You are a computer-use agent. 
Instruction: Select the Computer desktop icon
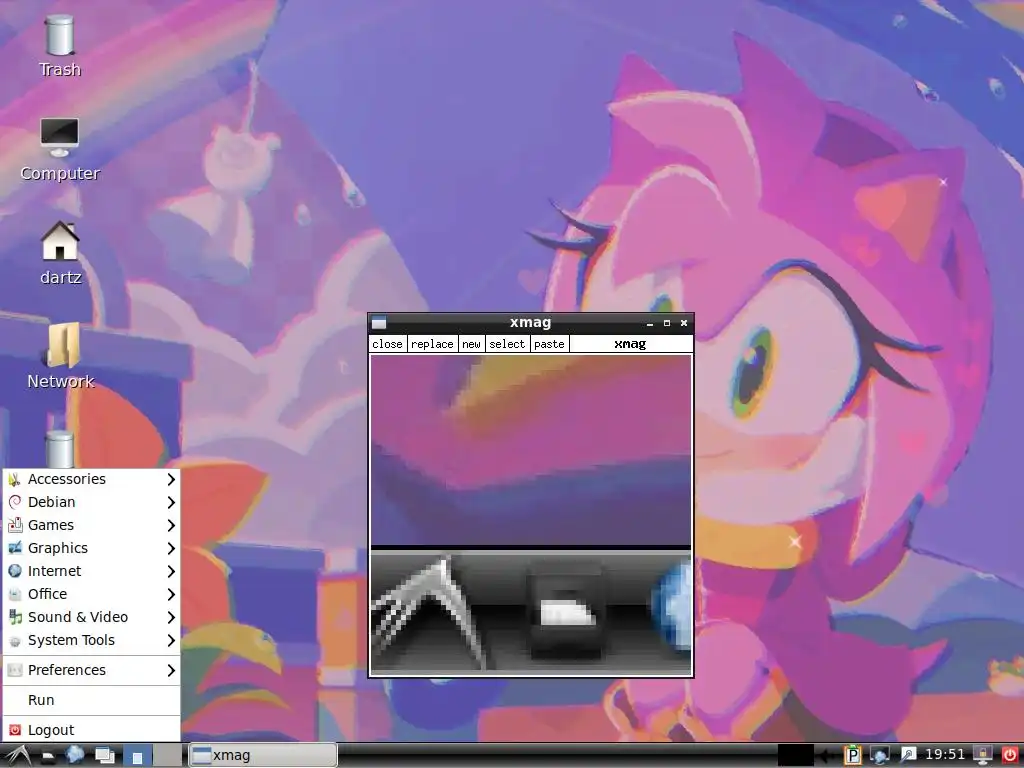tap(59, 149)
